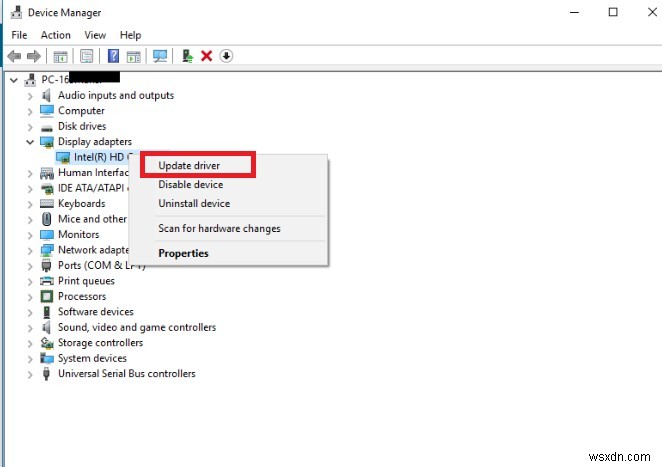This screenshot has width=662, height=467.
Task: Choose Uninstall device in context menu
Action: coord(194,204)
